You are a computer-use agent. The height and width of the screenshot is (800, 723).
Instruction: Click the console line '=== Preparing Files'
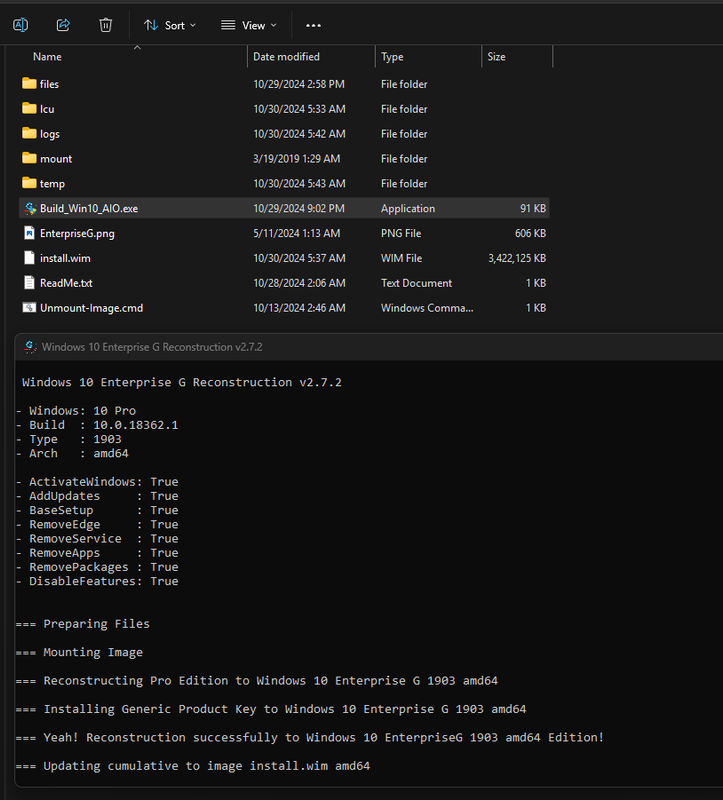tap(83, 624)
